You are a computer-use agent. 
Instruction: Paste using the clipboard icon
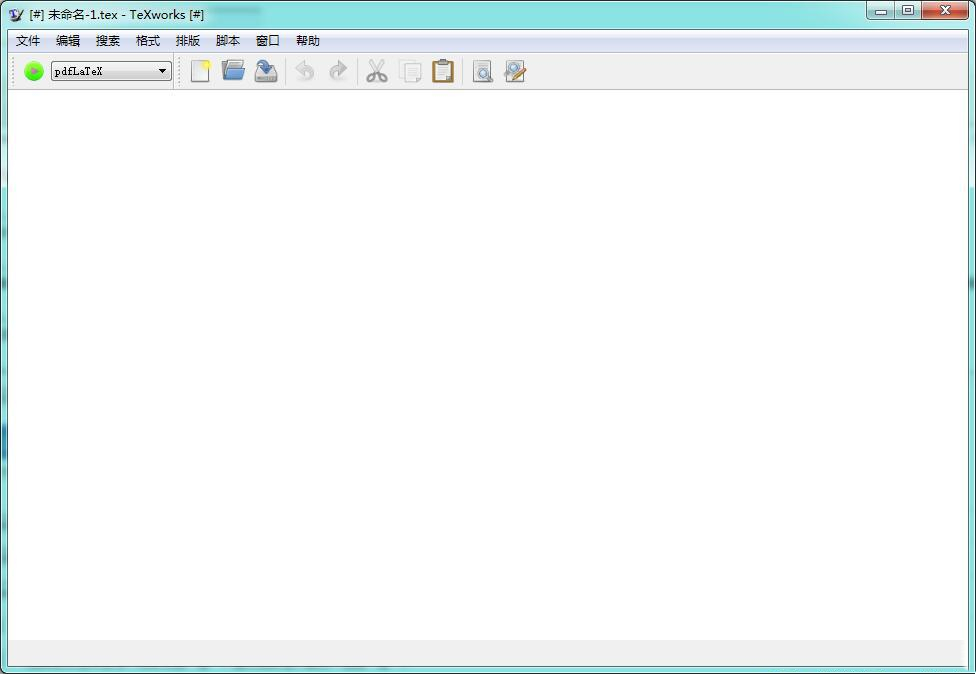click(443, 71)
